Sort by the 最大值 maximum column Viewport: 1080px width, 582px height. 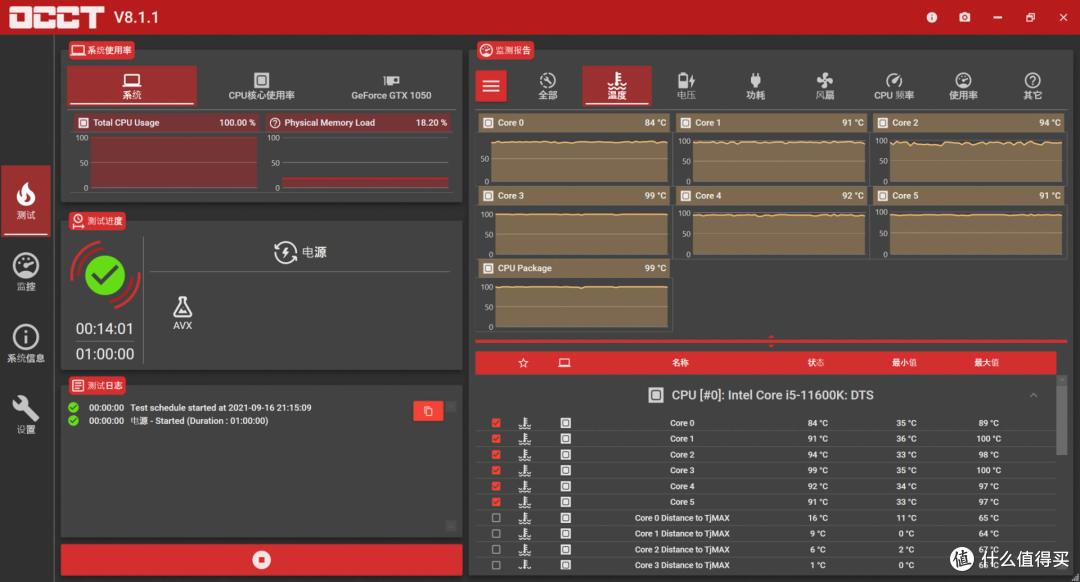tap(986, 363)
